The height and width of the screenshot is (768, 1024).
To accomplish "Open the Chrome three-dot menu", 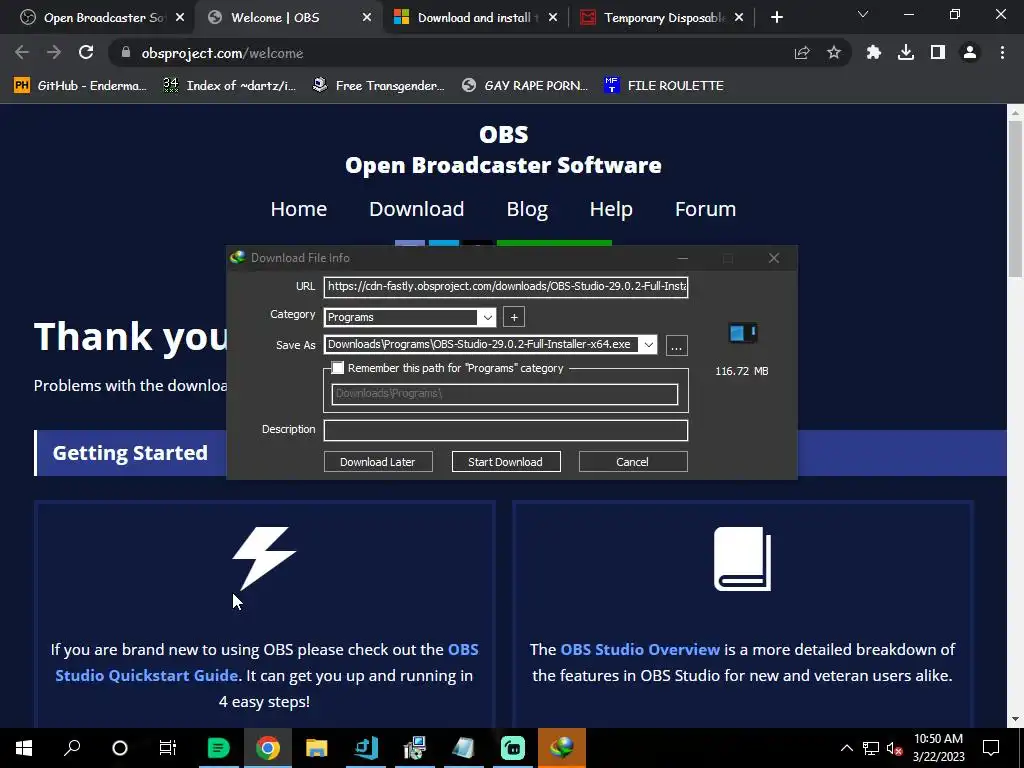I will point(1002,53).
